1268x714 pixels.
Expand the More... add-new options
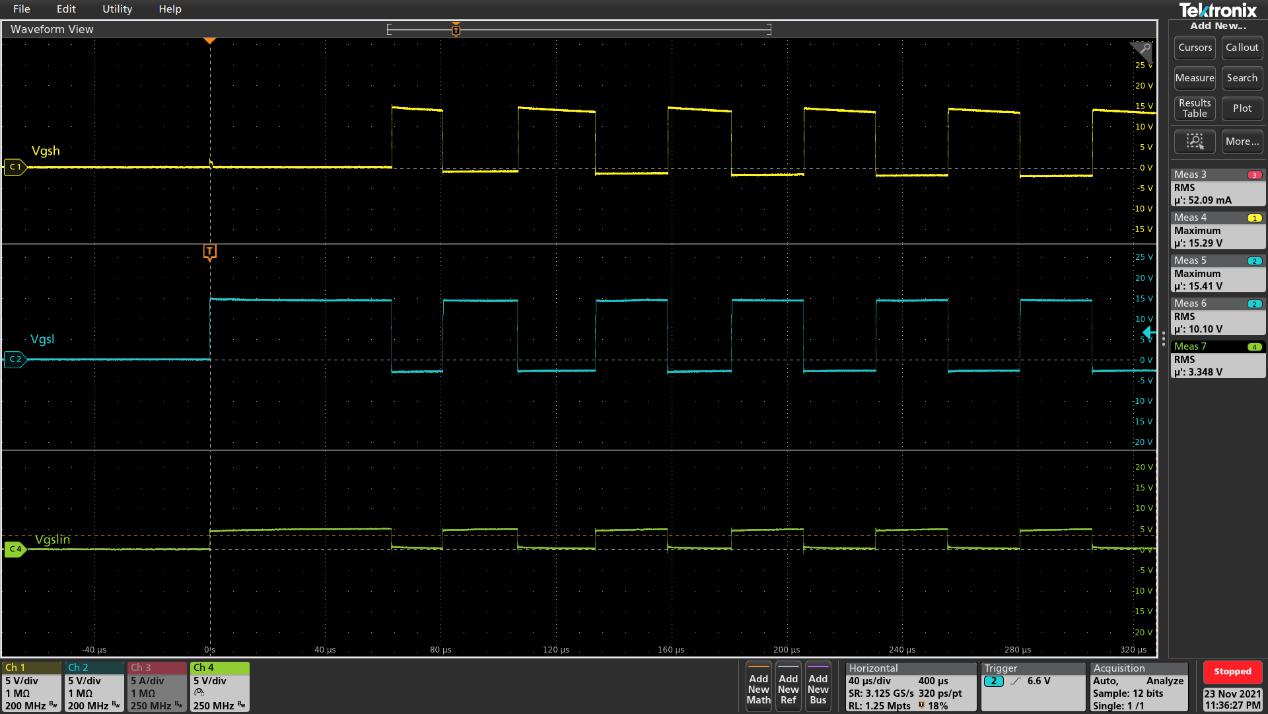tap(1242, 141)
